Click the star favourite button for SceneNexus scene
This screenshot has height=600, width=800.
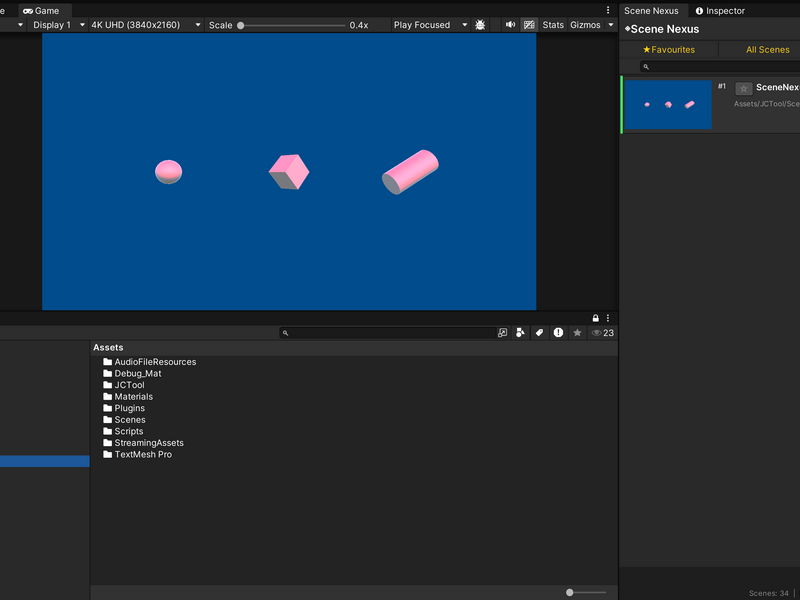(743, 89)
